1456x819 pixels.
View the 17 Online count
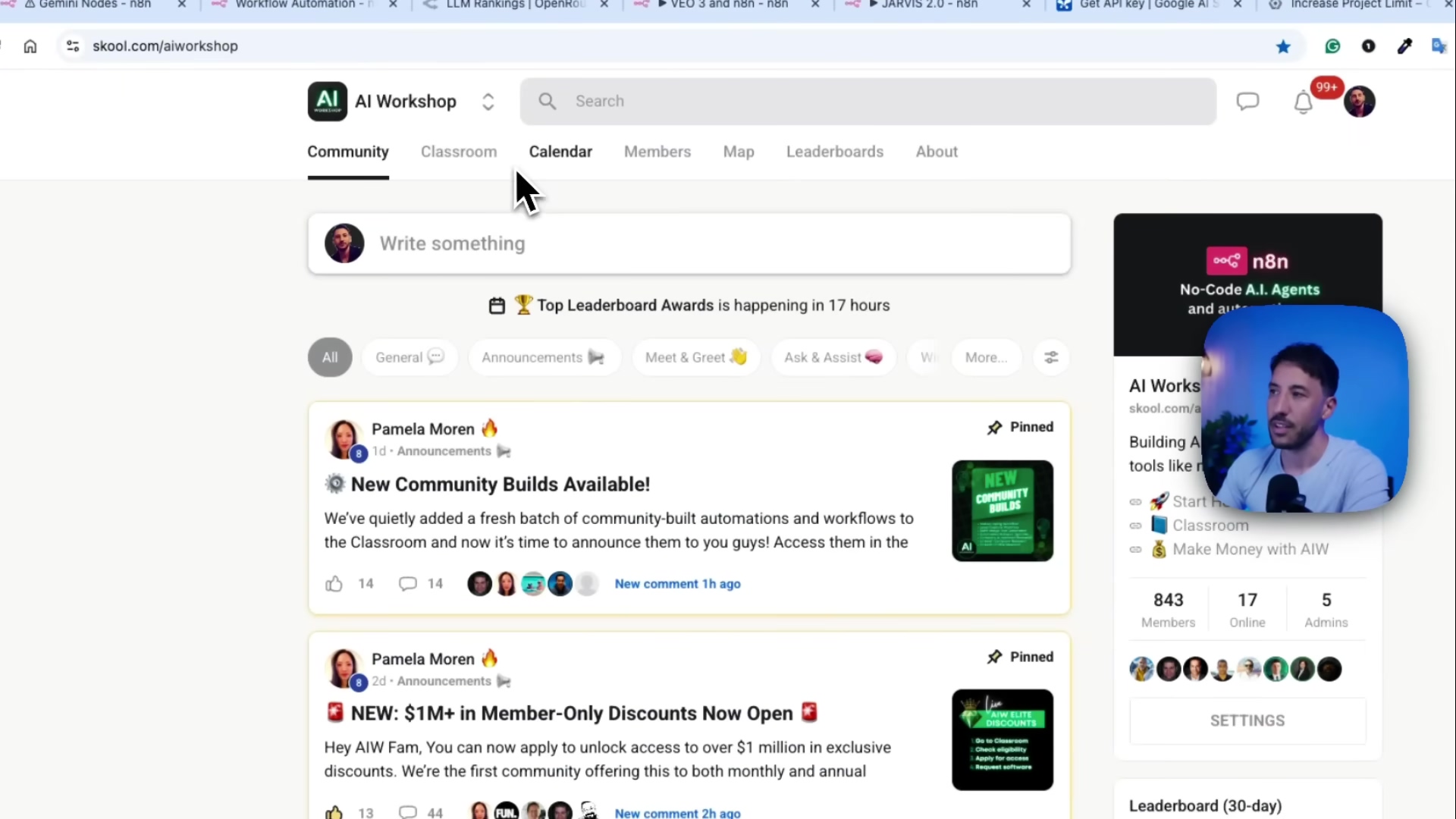(x=1247, y=610)
